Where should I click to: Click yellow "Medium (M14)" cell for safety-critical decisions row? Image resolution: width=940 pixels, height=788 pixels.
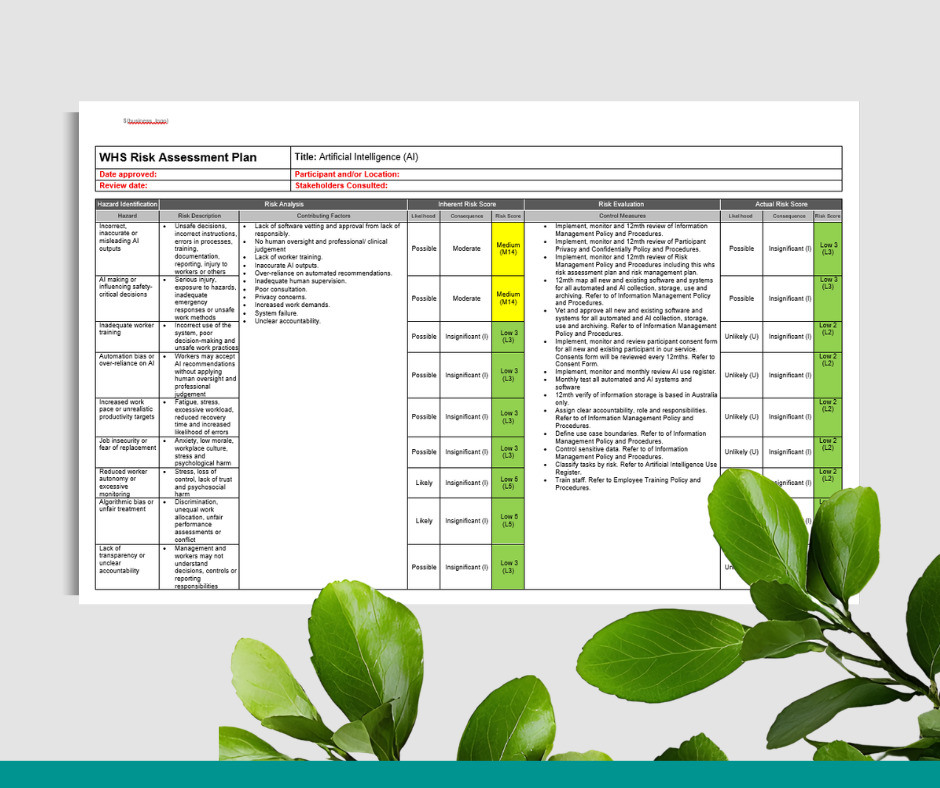tap(508, 299)
